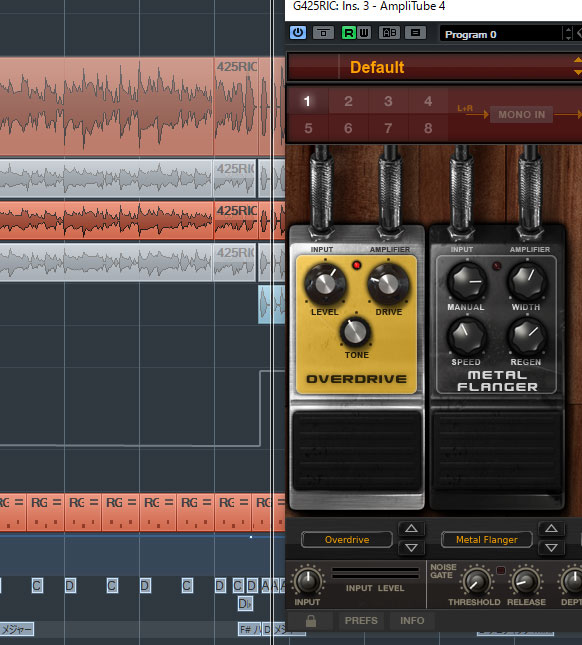The width and height of the screenshot is (582, 645).
Task: Open the Program 0 preset field
Action: coord(500,34)
